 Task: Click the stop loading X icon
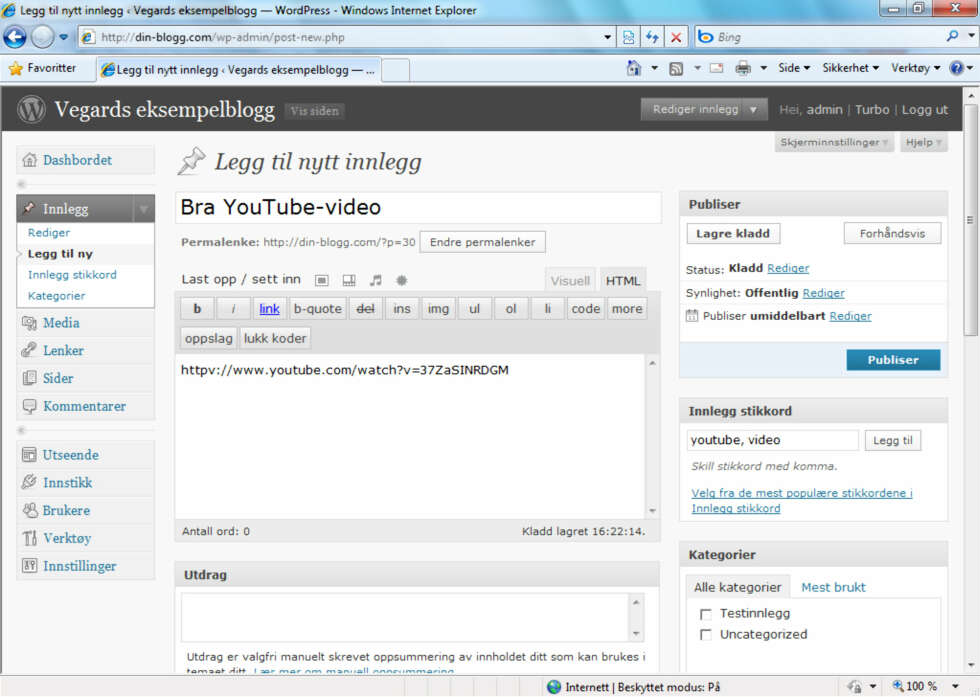(x=676, y=37)
